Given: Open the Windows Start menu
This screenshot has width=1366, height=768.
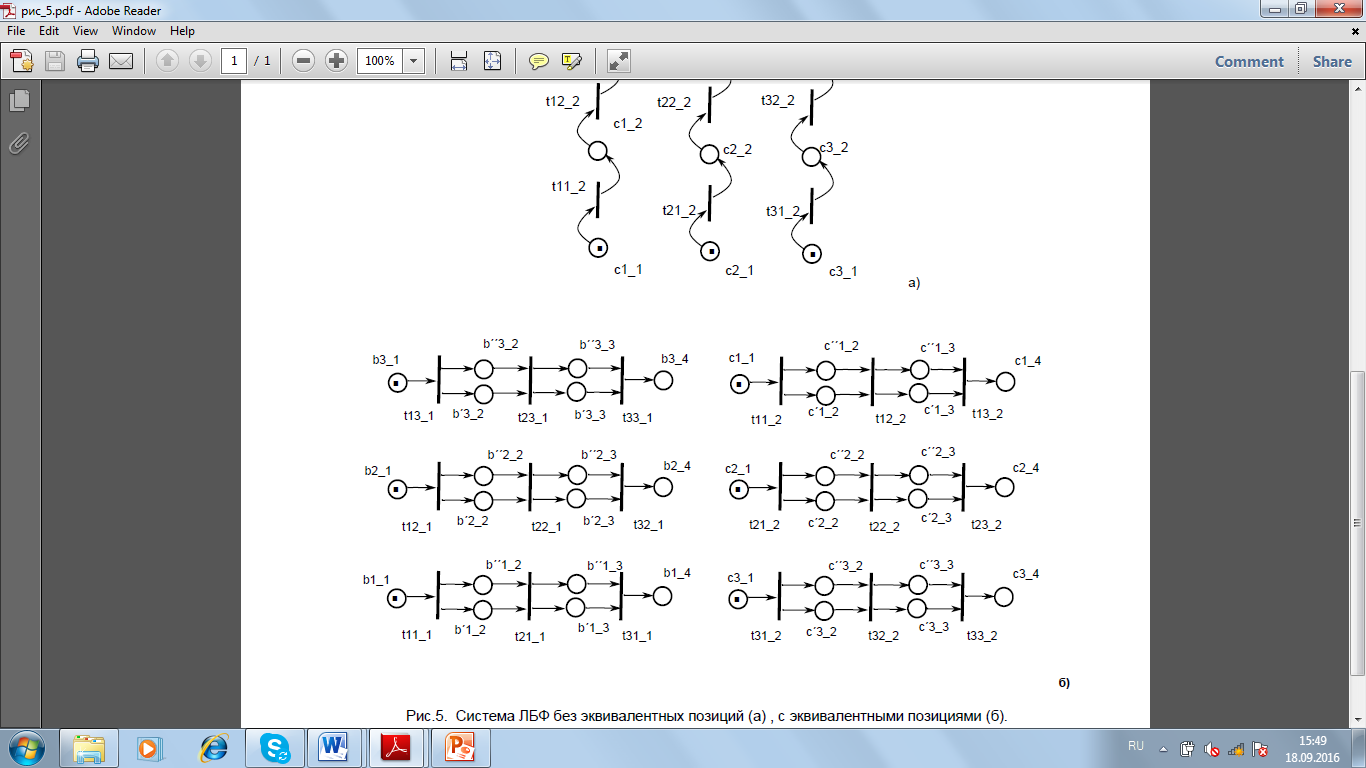Looking at the screenshot, I should [24, 748].
